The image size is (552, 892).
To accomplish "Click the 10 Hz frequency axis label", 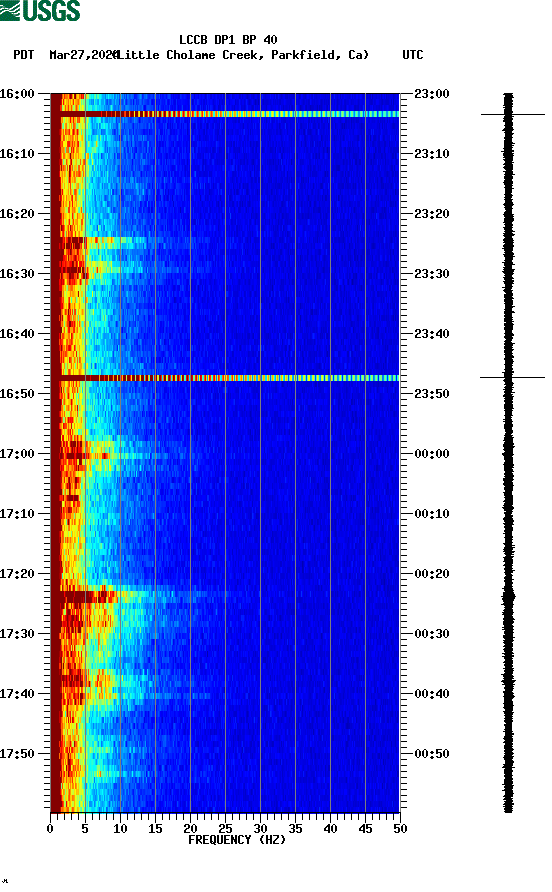I will 120,829.
